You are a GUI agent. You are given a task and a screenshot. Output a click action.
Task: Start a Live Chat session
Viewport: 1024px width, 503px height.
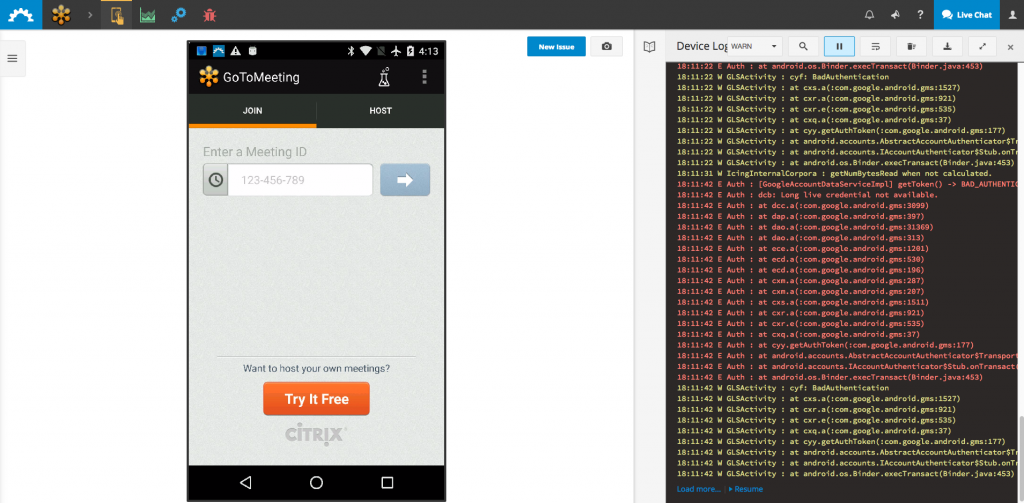(x=967, y=14)
